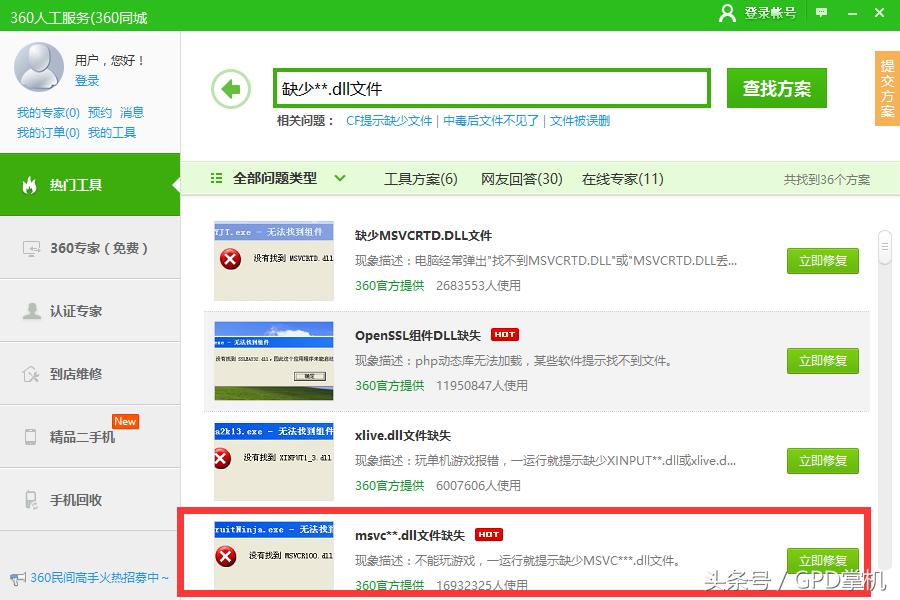
Task: Click the login account person icon
Action: click(x=727, y=13)
